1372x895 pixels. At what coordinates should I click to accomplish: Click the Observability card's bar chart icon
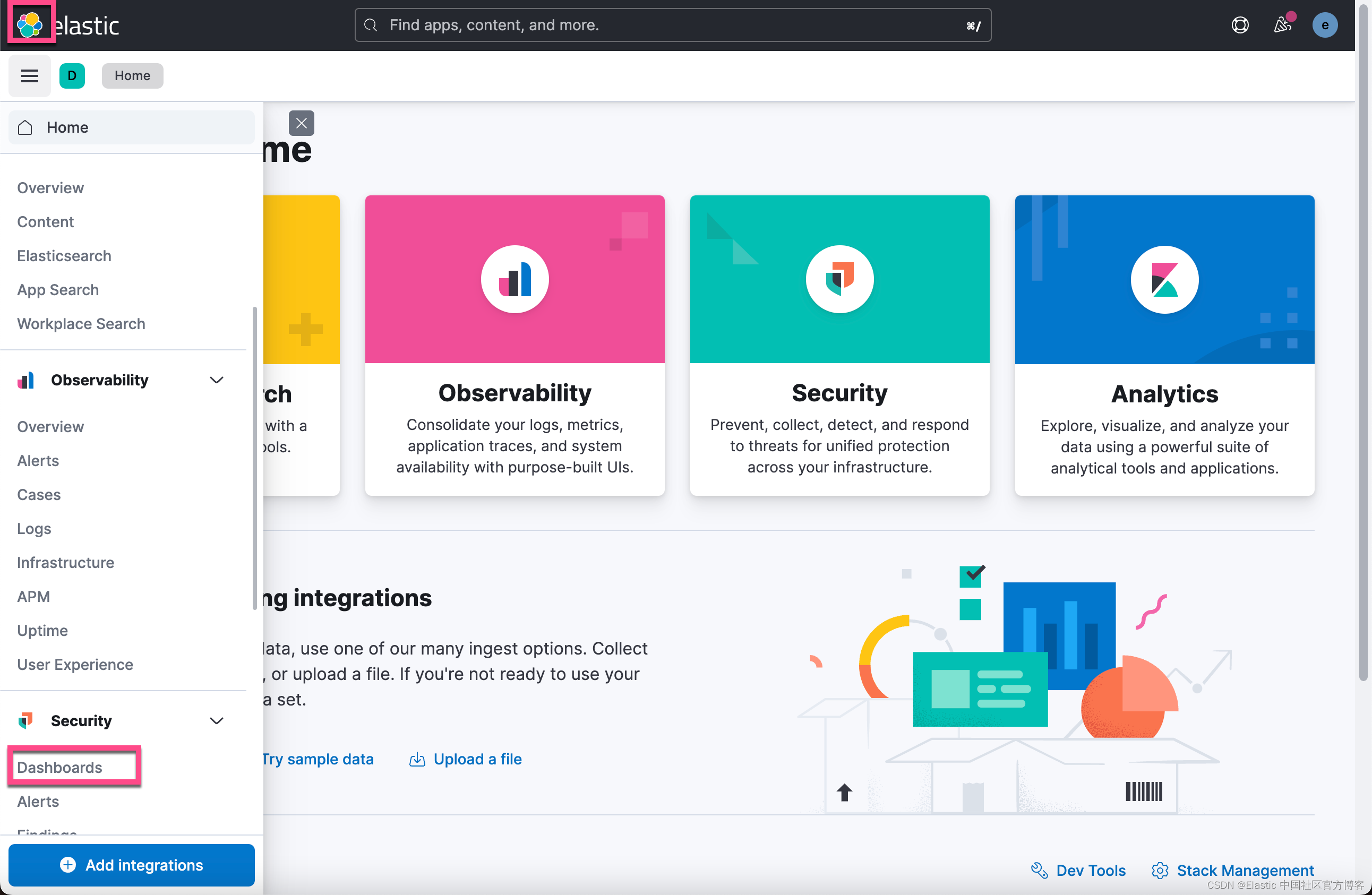[x=515, y=280]
